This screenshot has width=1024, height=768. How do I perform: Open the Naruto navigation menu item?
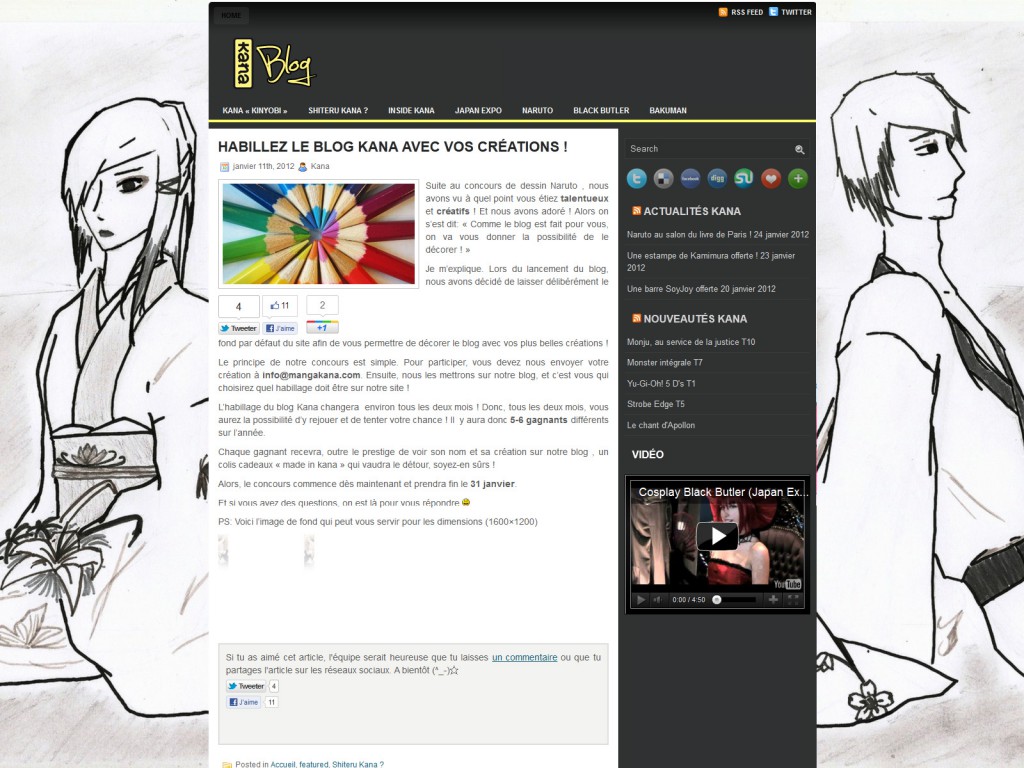537,111
